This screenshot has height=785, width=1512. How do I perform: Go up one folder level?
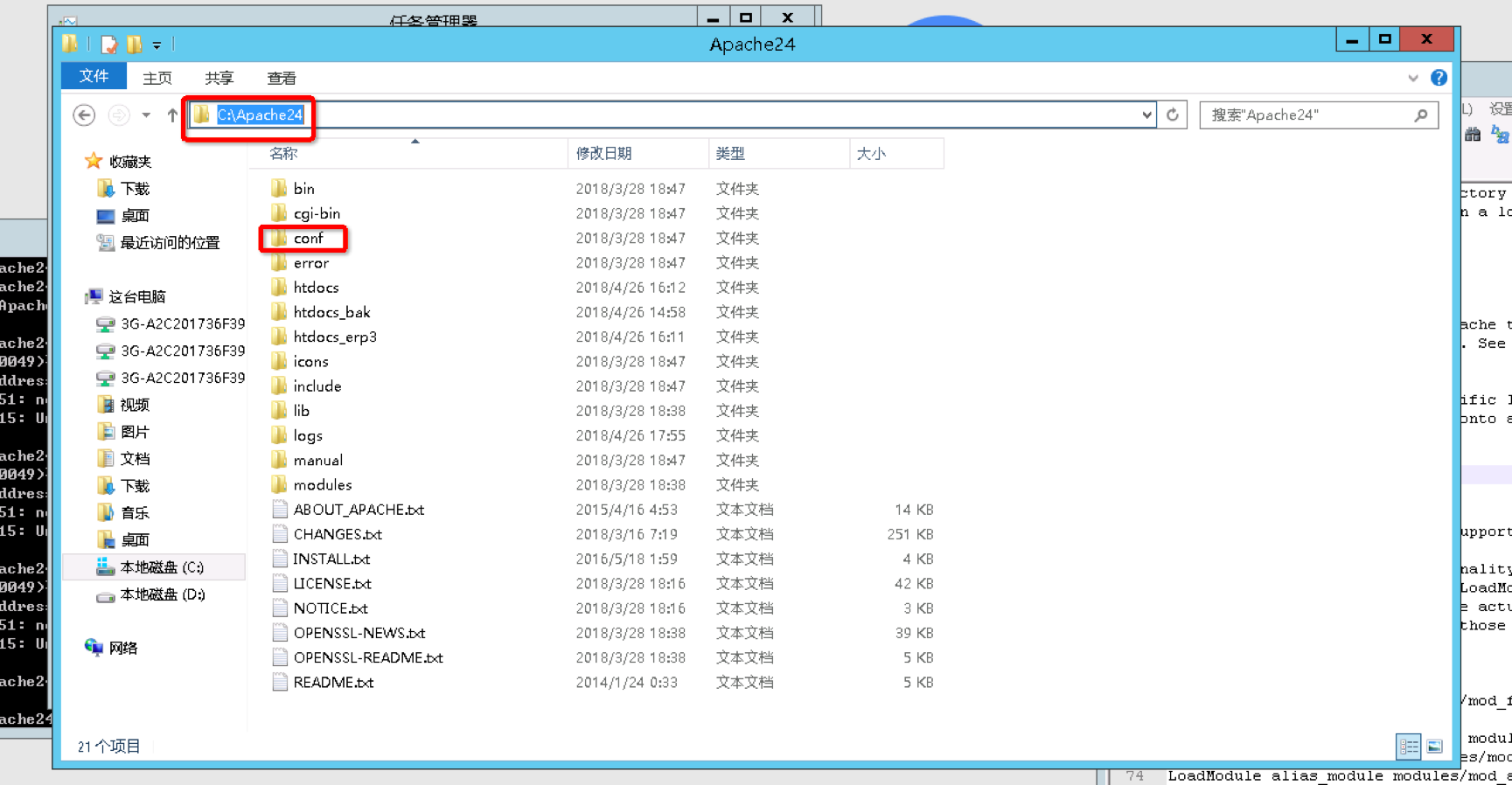coord(172,115)
